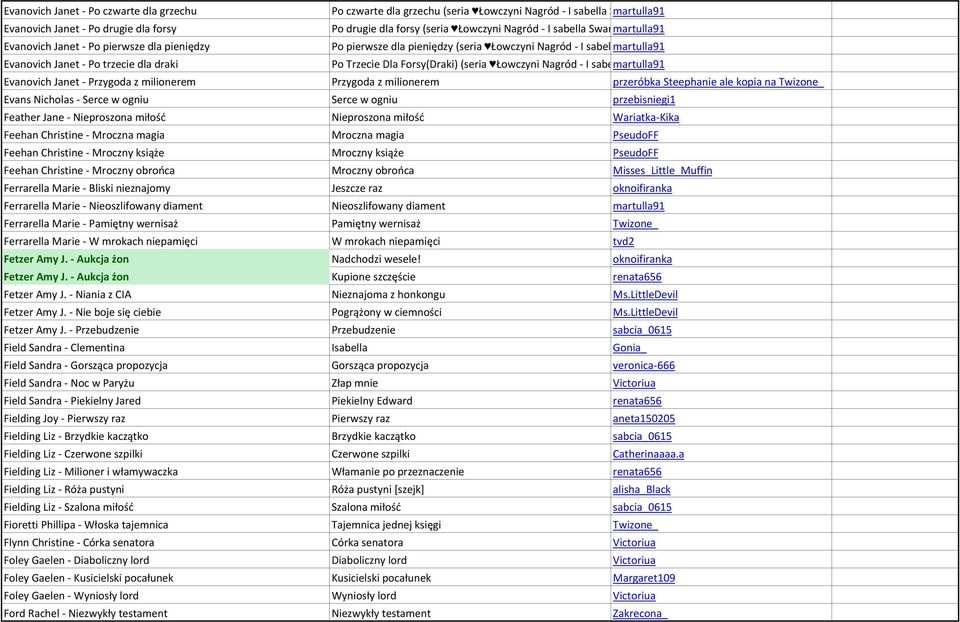Select cell 'Ferrarella Marie - Bliski nieznajomy'
The height and width of the screenshot is (622, 960).
pyautogui.click(x=165, y=188)
